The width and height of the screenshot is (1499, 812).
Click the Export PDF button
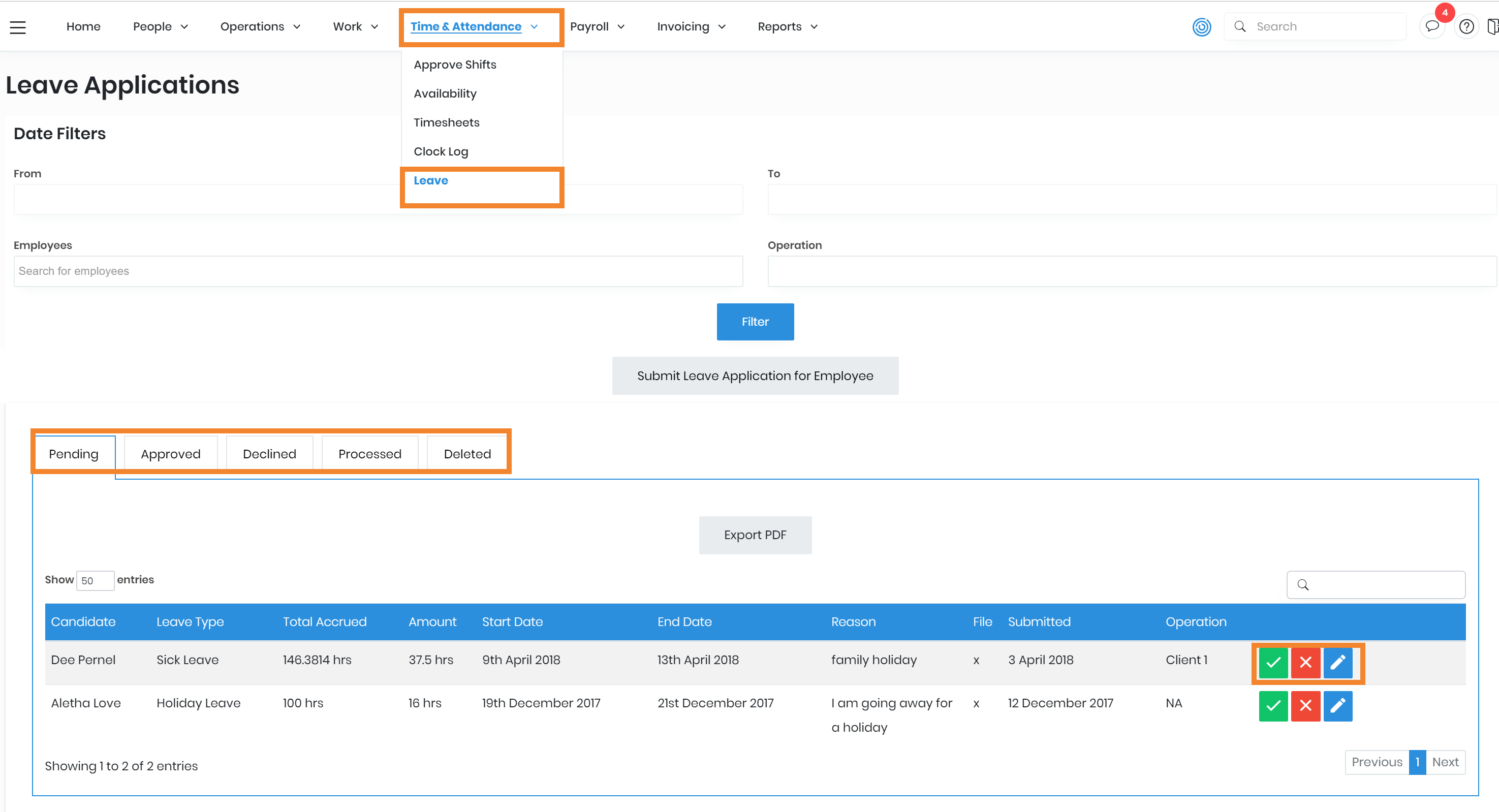[755, 535]
